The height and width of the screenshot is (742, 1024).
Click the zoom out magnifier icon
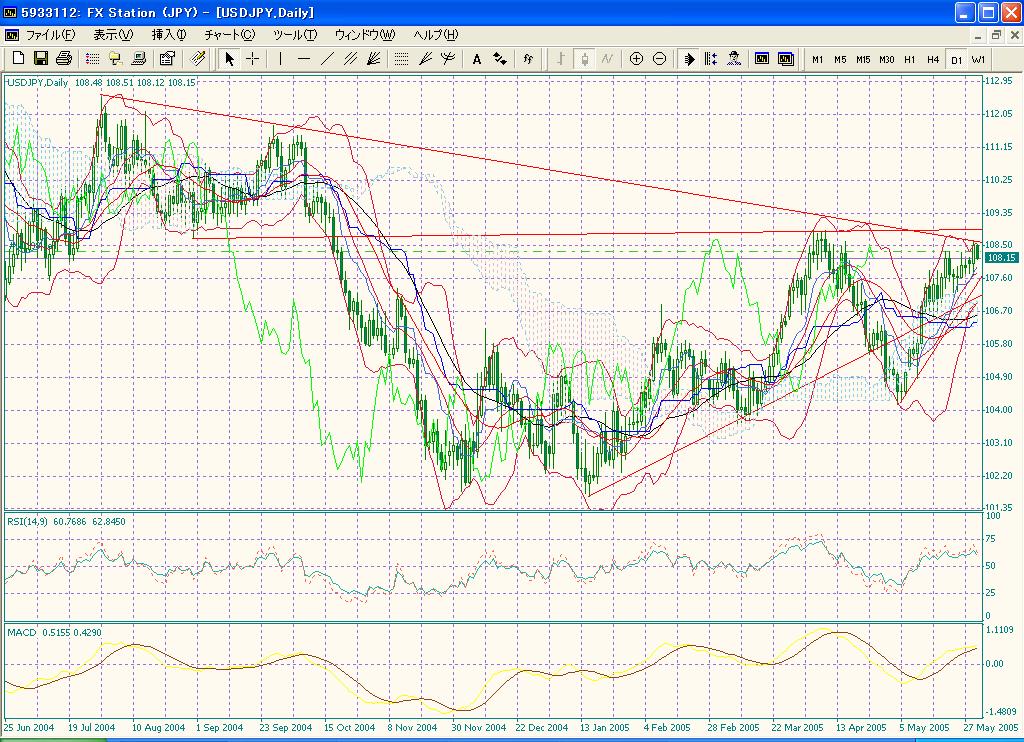(660, 59)
